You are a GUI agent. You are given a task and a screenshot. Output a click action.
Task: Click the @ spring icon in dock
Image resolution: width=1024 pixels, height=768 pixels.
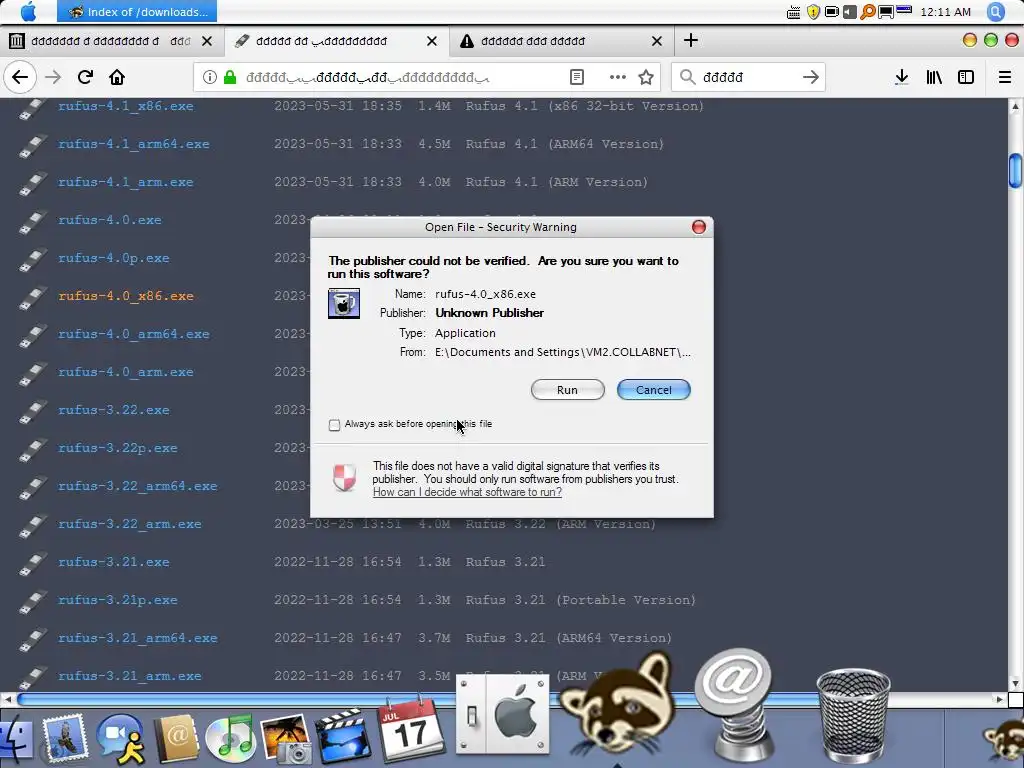[x=735, y=705]
